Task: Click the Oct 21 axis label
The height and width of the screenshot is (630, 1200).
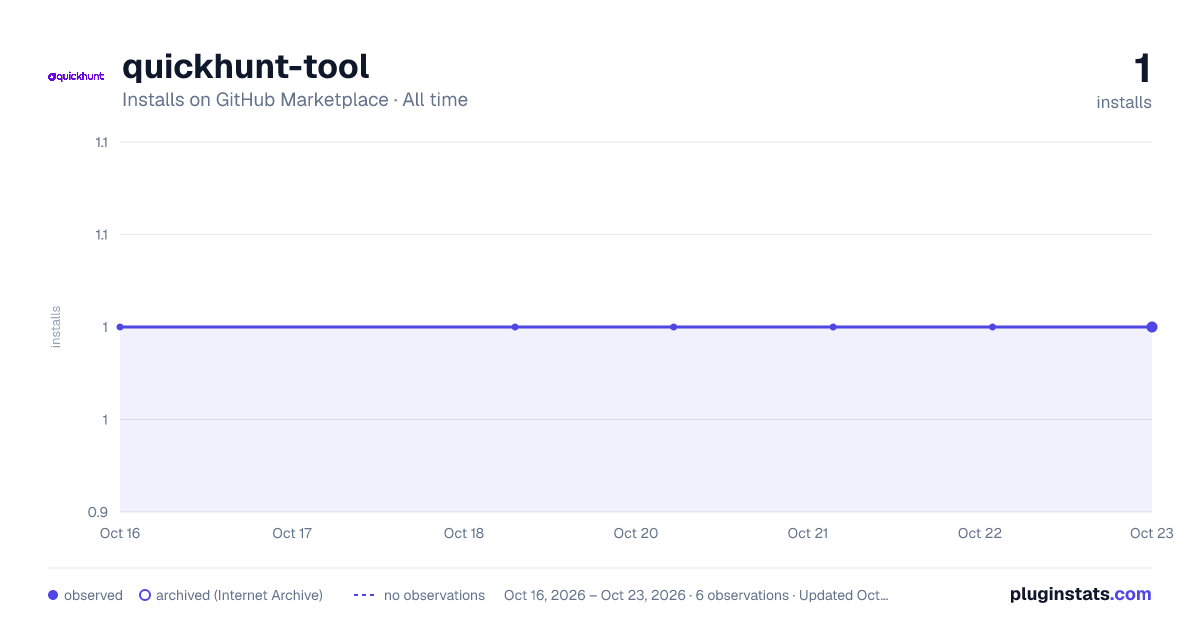Action: click(x=808, y=533)
